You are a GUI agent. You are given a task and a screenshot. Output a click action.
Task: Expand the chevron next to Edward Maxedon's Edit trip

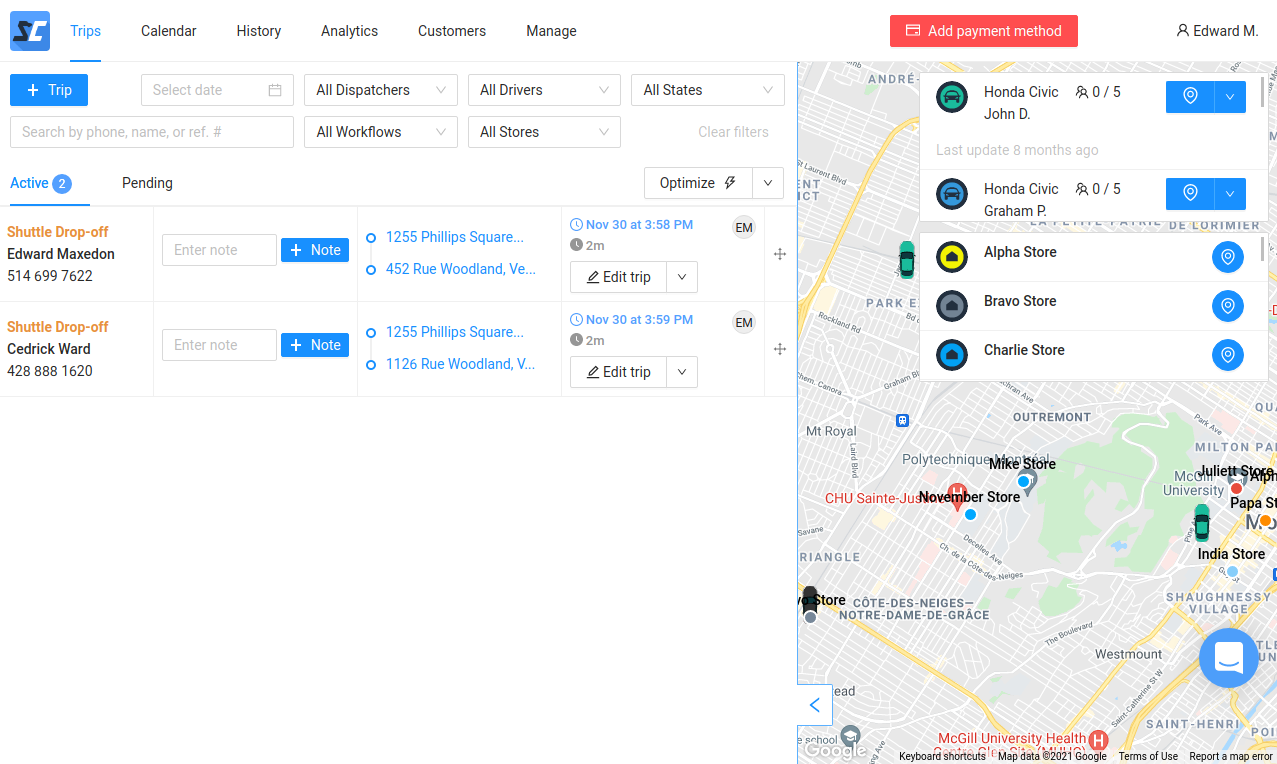681,277
